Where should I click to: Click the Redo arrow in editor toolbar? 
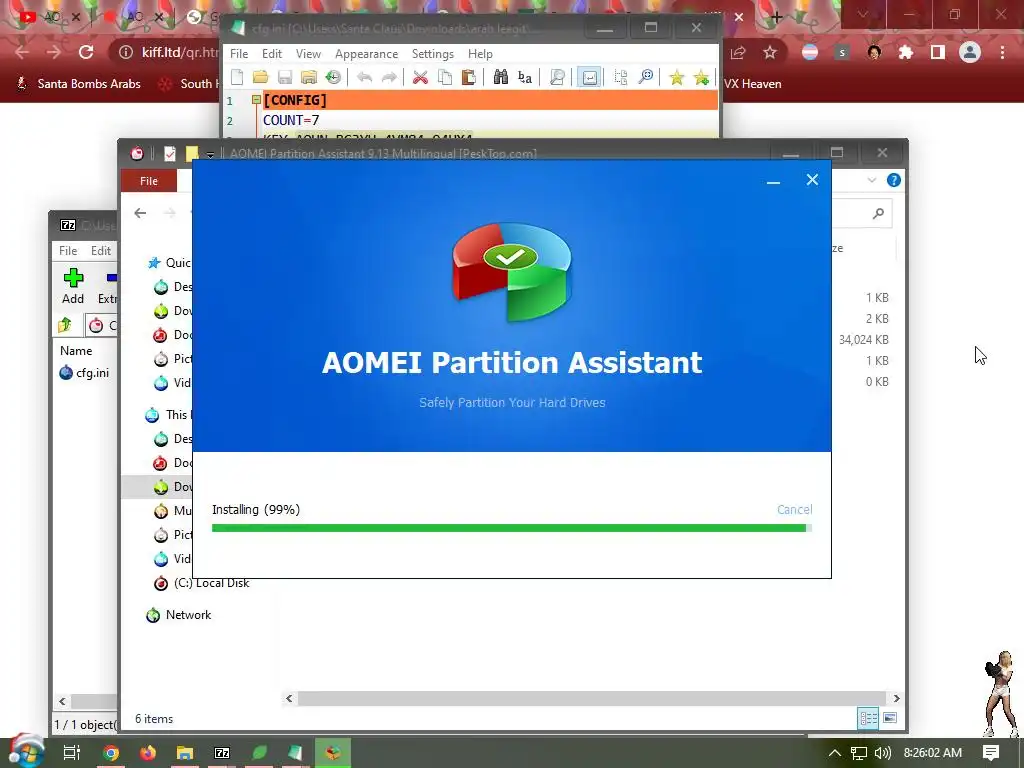click(389, 77)
